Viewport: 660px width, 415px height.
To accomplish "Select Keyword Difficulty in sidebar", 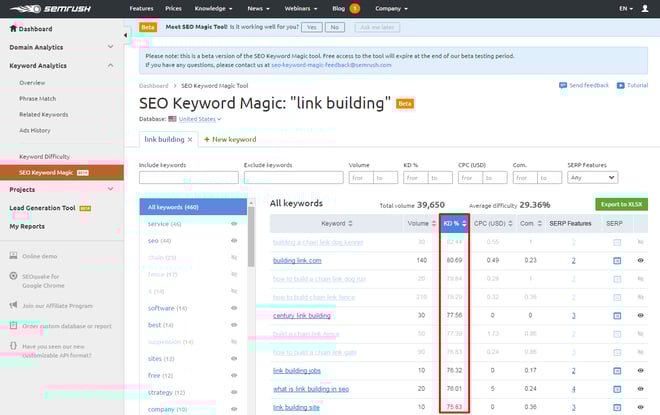I will pos(44,157).
